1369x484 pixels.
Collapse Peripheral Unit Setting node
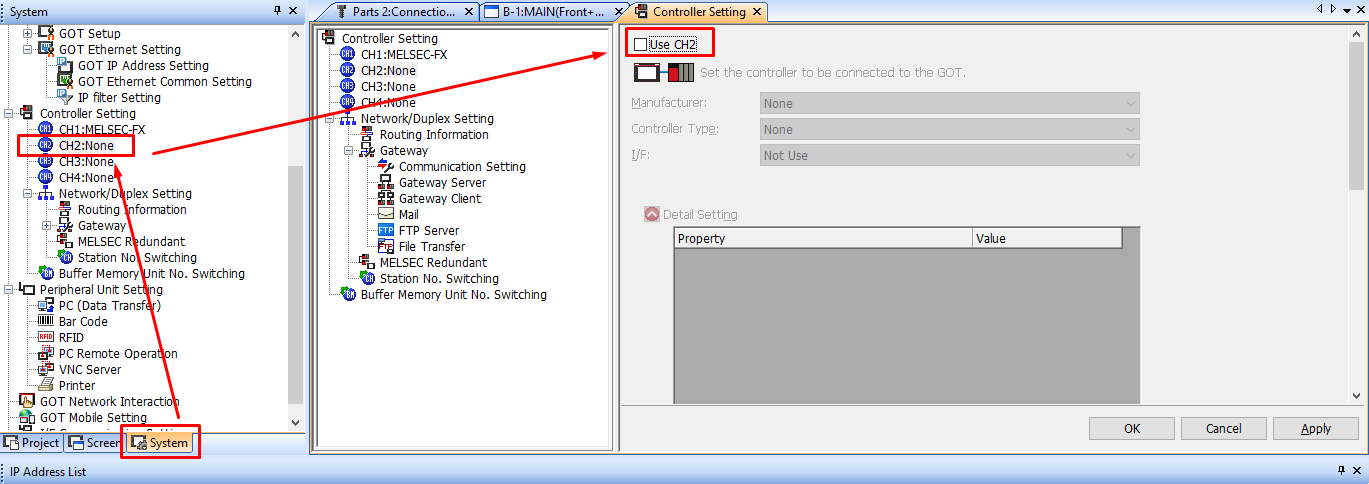coord(9,290)
